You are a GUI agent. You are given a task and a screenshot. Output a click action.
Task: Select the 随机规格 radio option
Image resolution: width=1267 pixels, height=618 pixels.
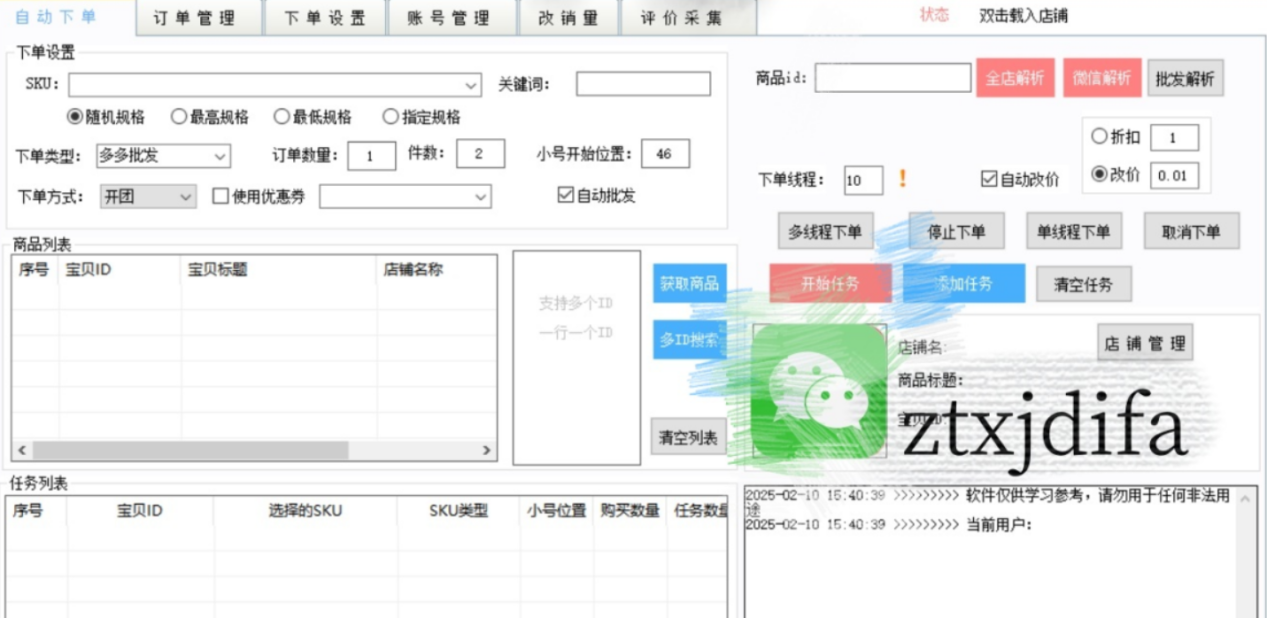75,117
